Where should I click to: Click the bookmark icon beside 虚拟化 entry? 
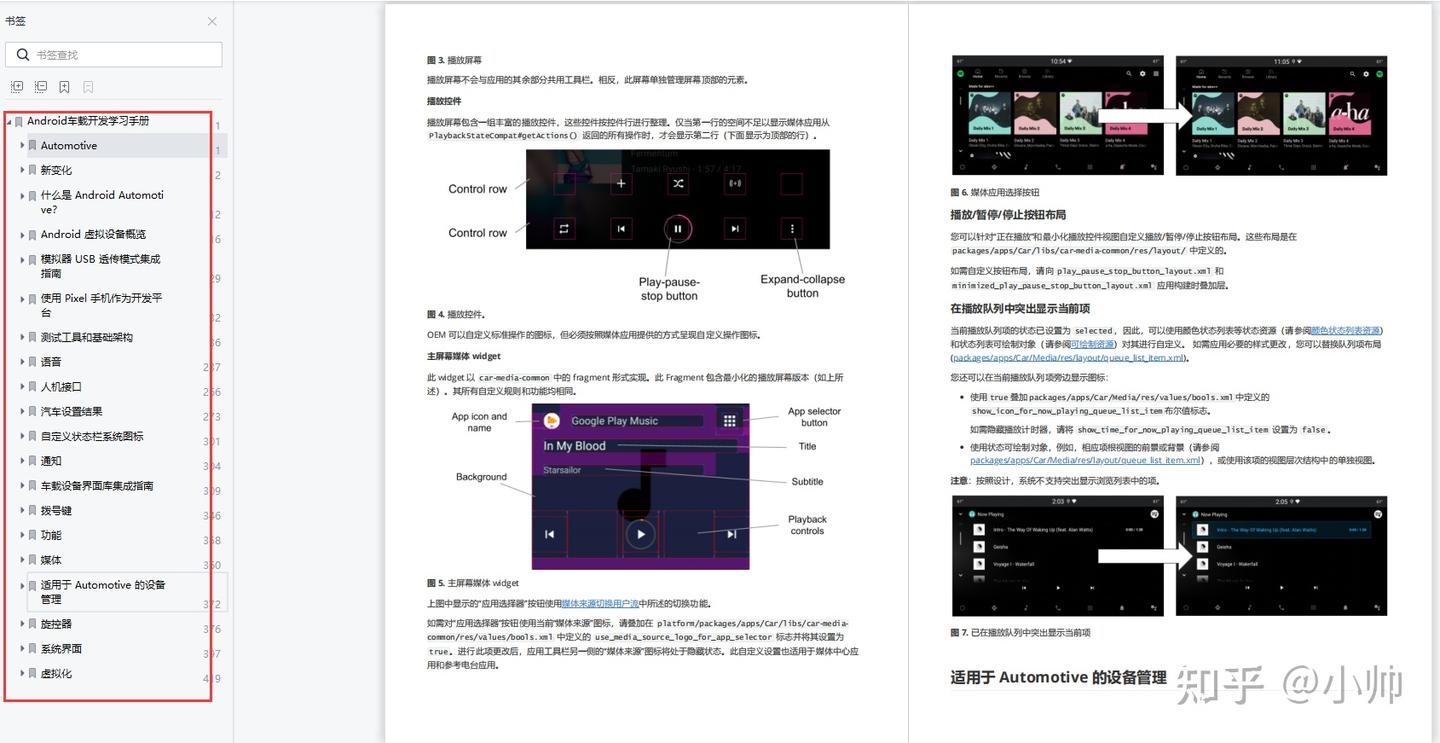click(x=33, y=673)
